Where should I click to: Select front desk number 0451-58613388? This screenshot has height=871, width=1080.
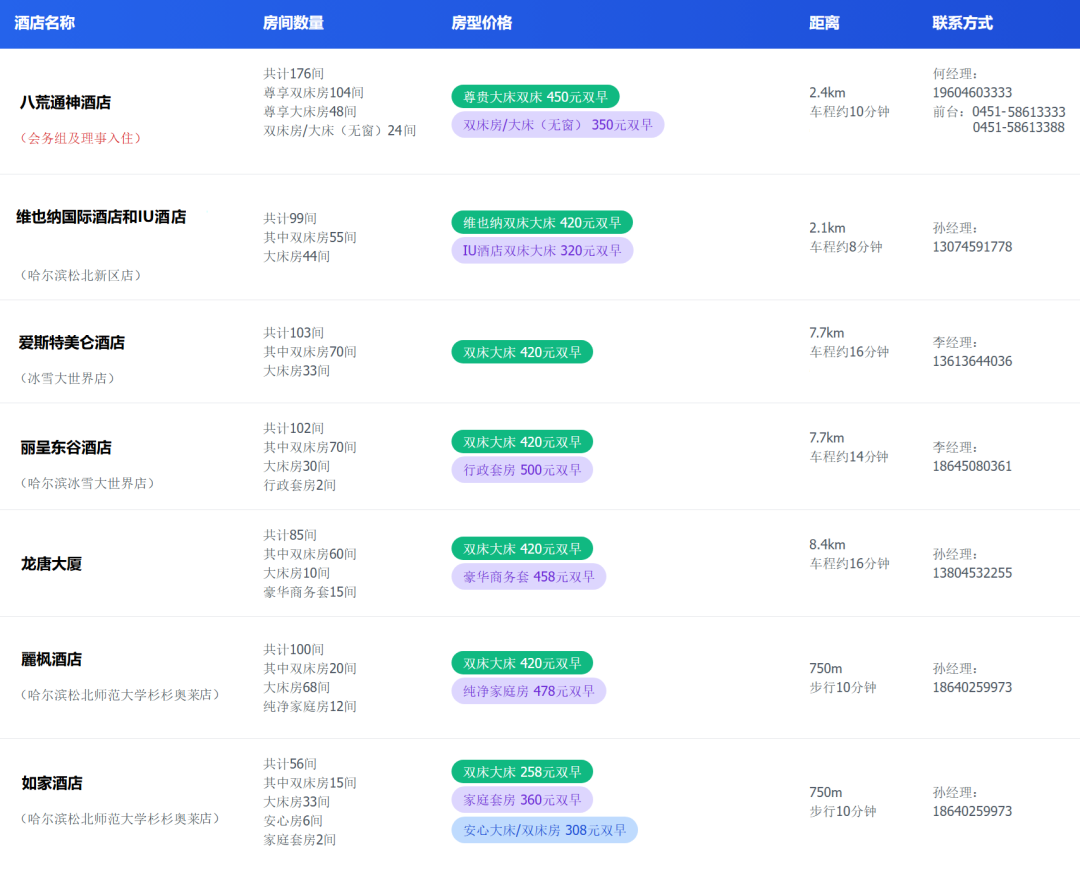pyautogui.click(x=1018, y=127)
